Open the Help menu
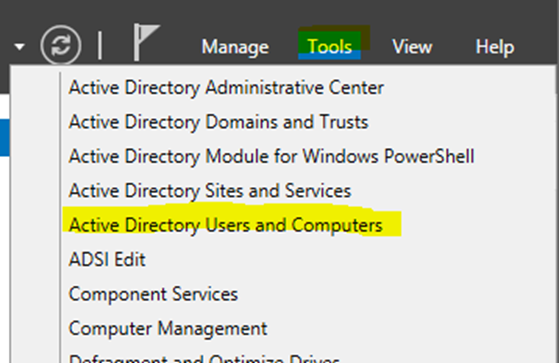The width and height of the screenshot is (559, 363). pos(495,47)
